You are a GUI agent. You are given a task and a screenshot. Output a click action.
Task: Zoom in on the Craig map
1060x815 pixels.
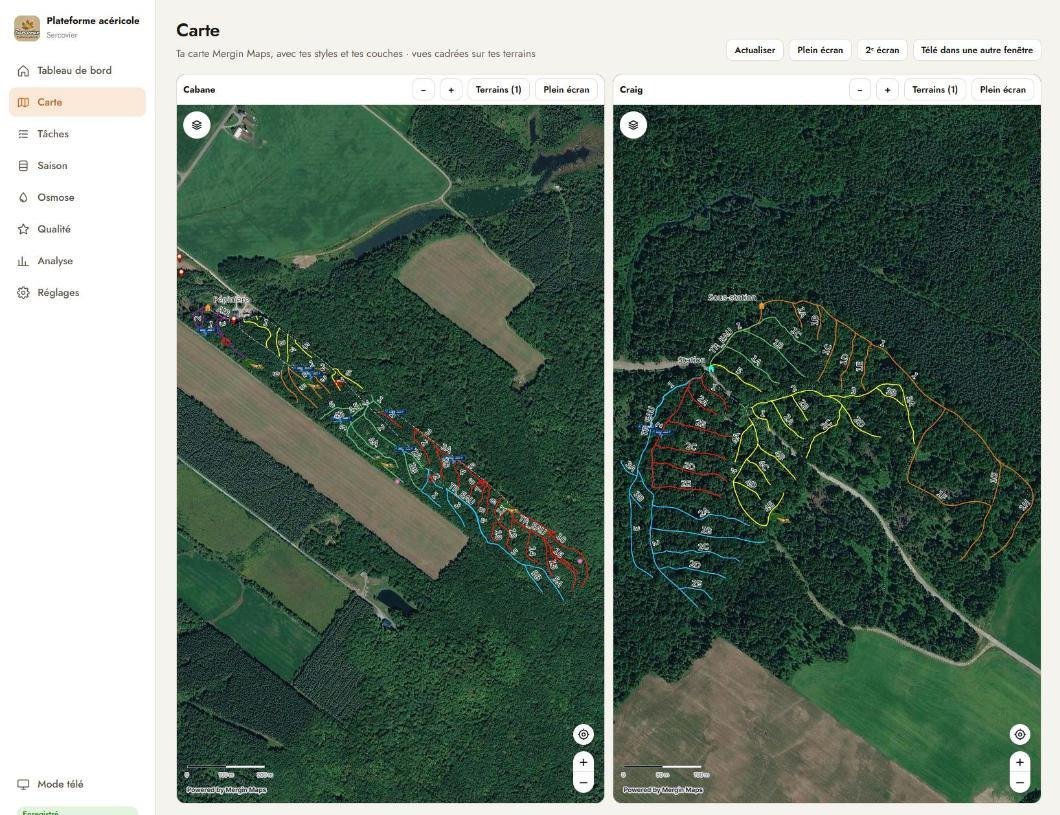pyautogui.click(x=1020, y=762)
